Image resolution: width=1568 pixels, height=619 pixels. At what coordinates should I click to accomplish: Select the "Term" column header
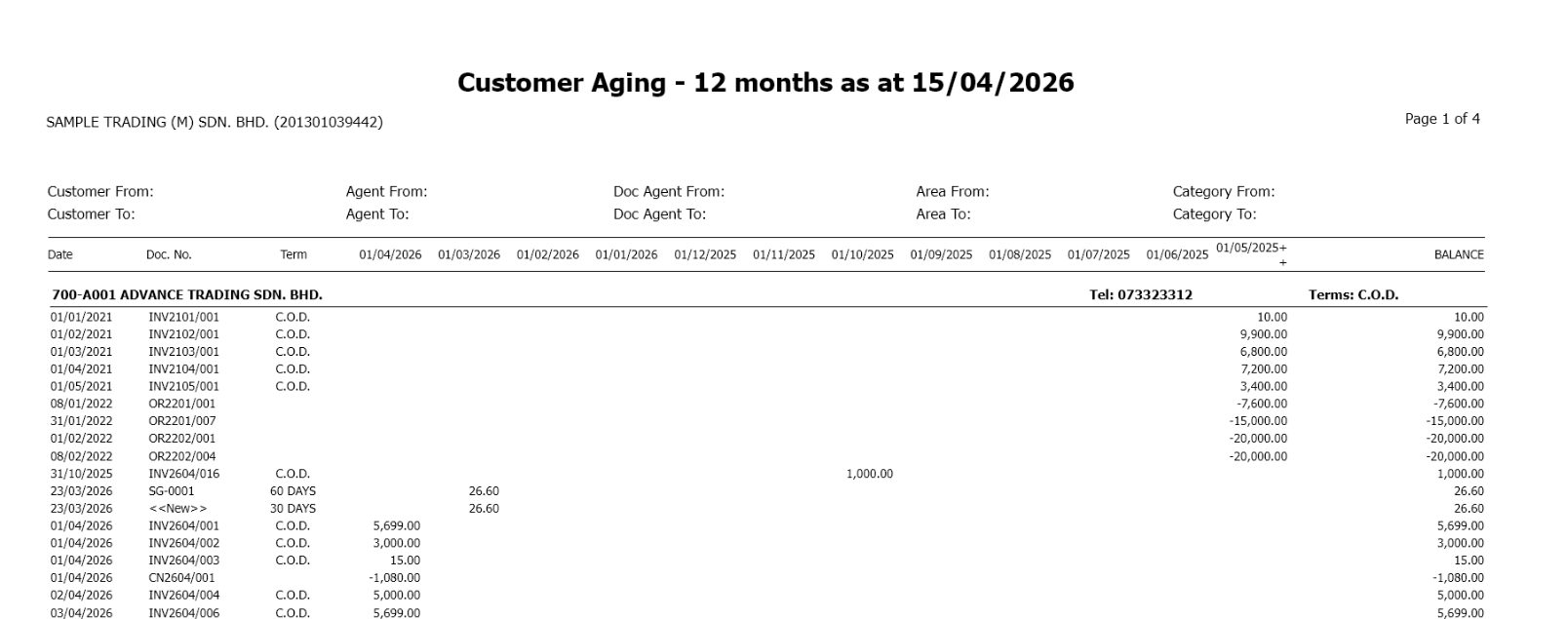point(294,255)
